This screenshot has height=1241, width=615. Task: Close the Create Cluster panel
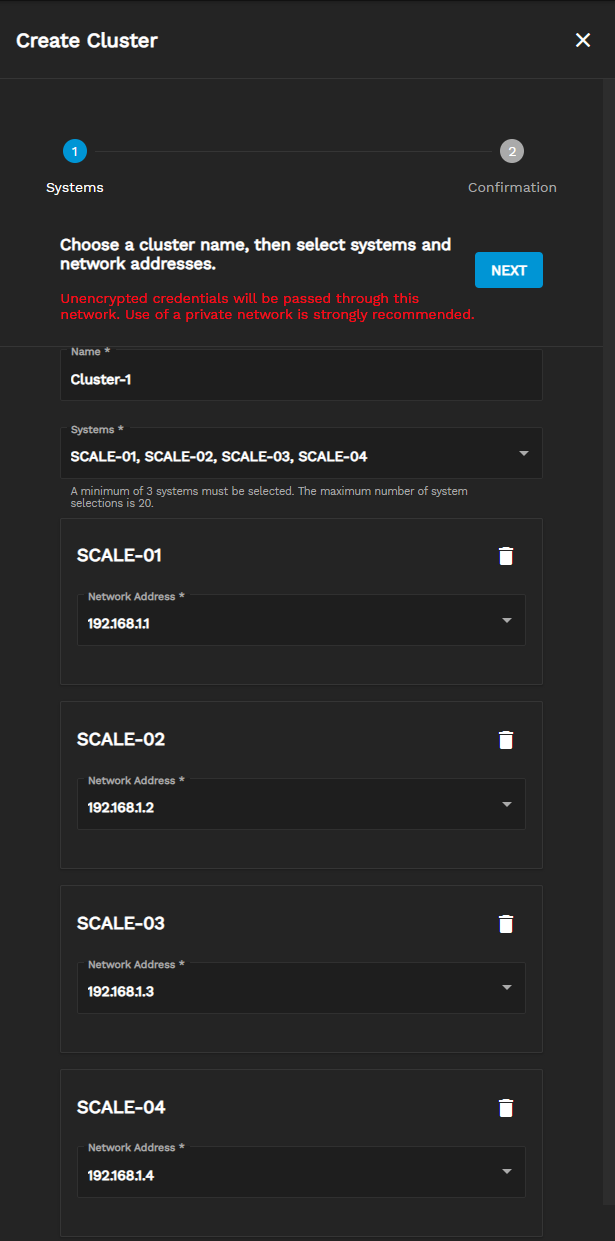pyautogui.click(x=583, y=40)
